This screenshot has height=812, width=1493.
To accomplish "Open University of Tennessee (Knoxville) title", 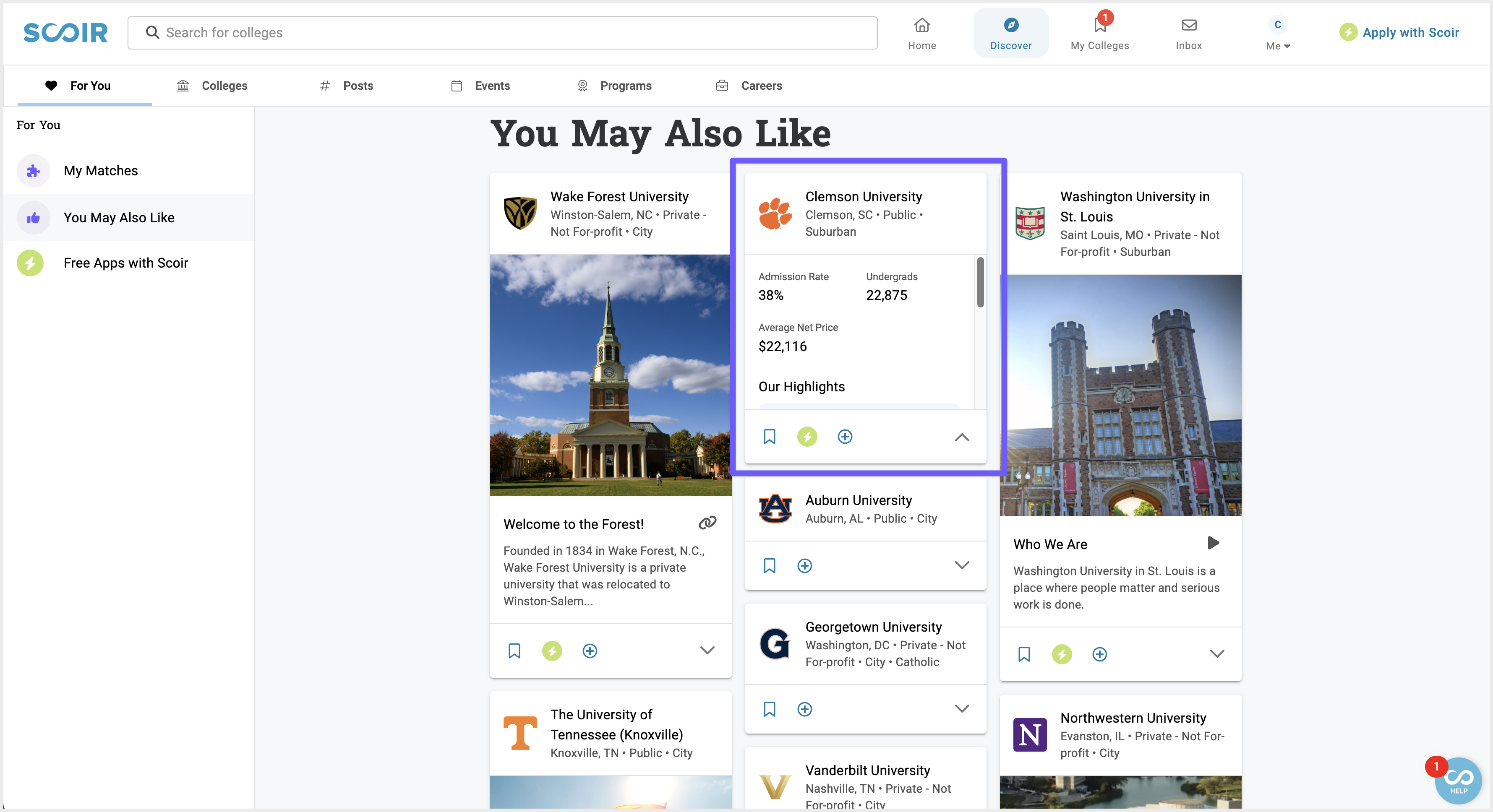I will click(617, 724).
